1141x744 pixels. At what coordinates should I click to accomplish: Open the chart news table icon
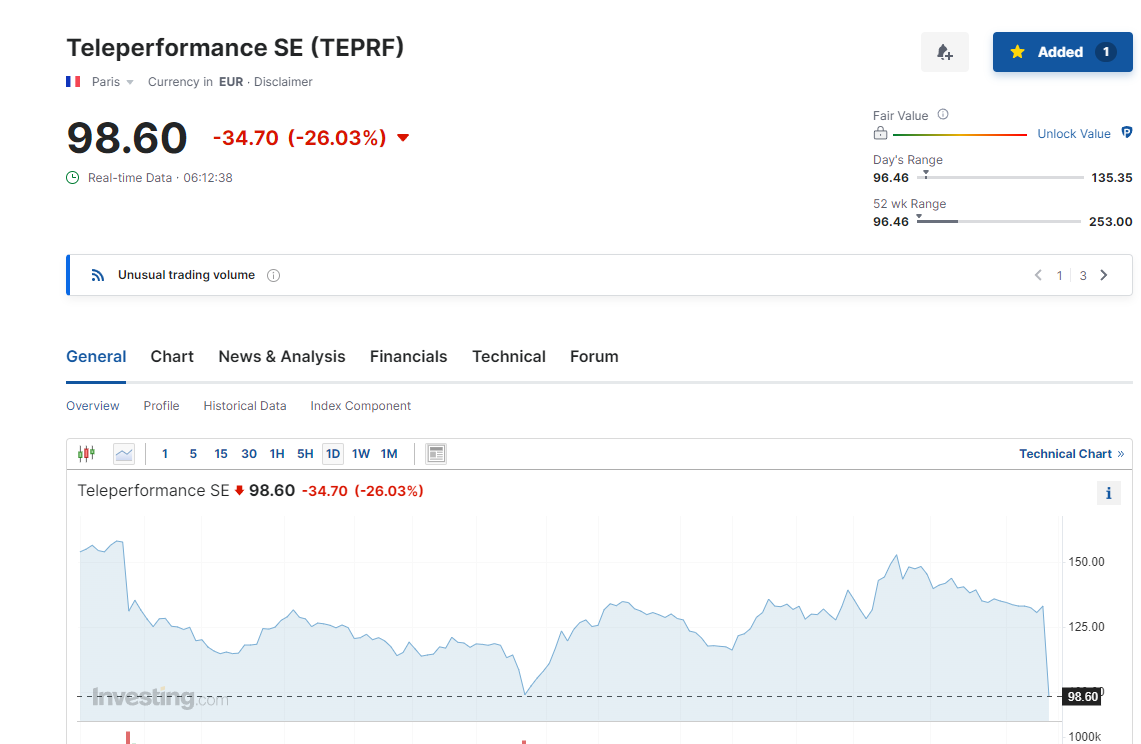[436, 454]
